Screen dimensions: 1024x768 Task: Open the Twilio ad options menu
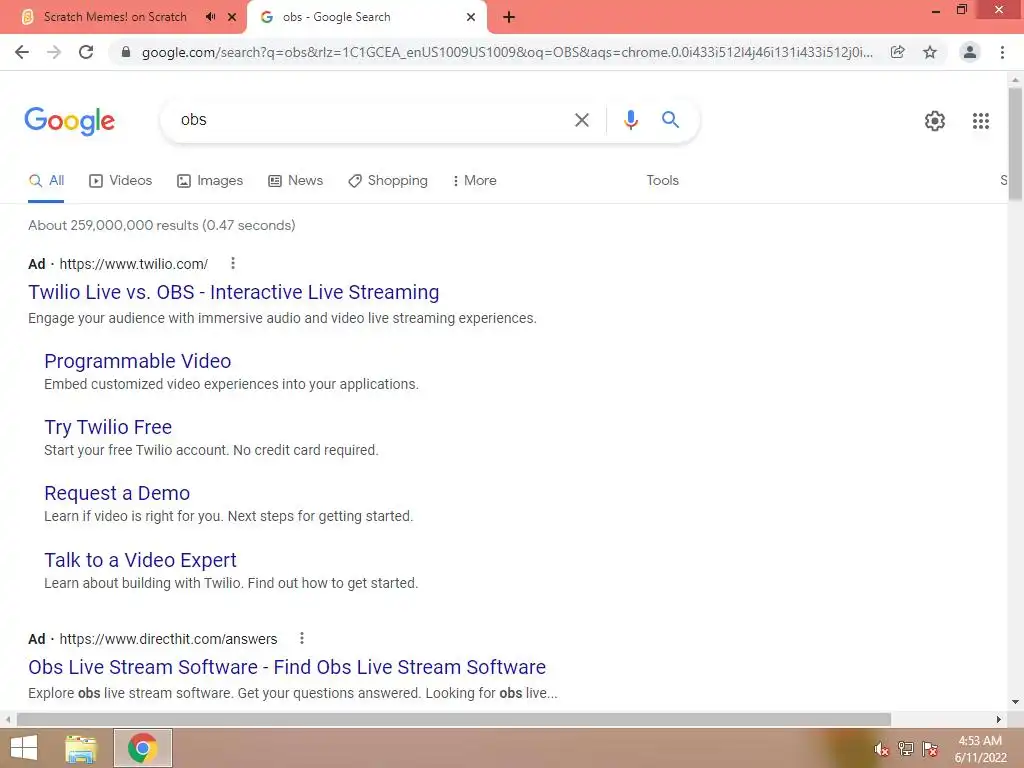[x=232, y=263]
